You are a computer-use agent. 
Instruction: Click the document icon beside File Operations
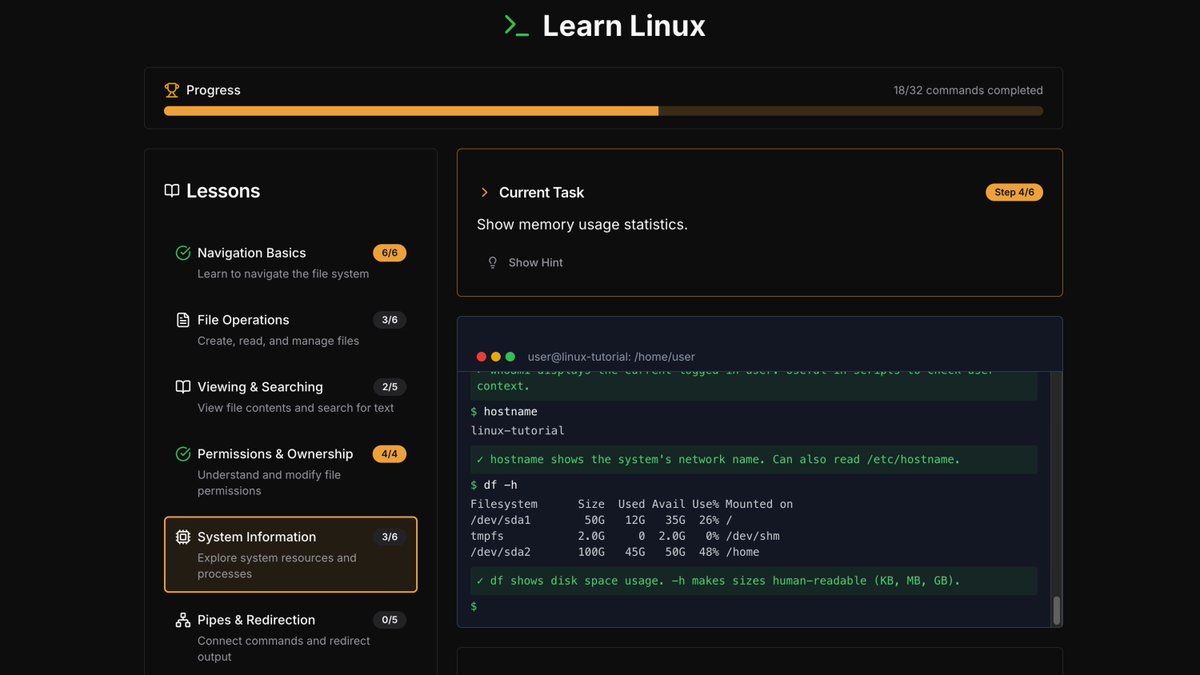[183, 320]
